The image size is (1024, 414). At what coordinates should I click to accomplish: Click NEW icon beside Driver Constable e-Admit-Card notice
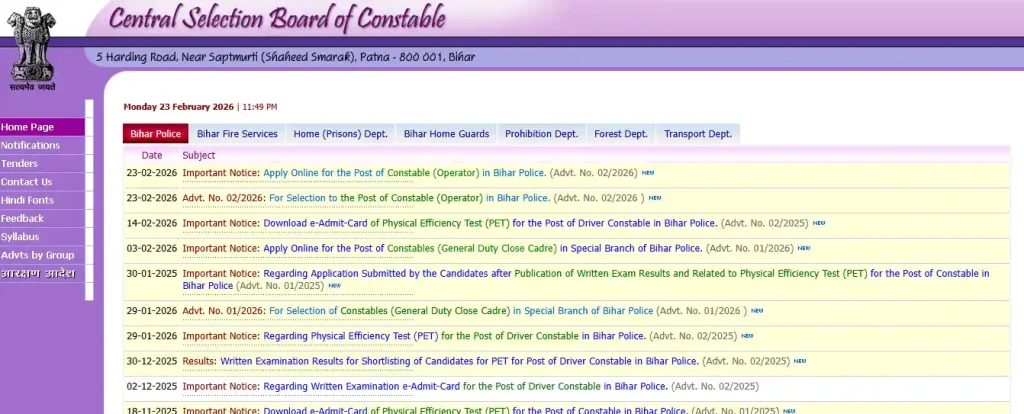(x=819, y=223)
